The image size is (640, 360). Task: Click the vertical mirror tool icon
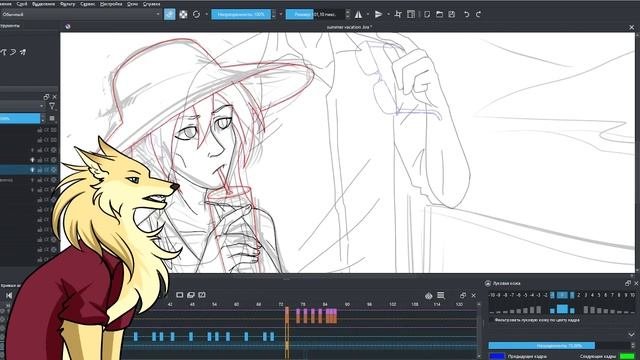click(x=378, y=14)
